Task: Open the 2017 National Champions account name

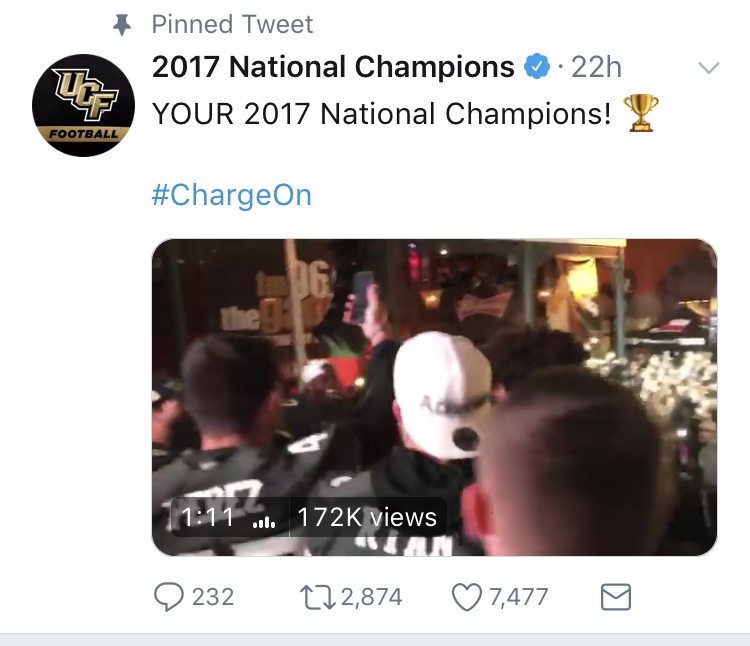Action: pos(332,67)
